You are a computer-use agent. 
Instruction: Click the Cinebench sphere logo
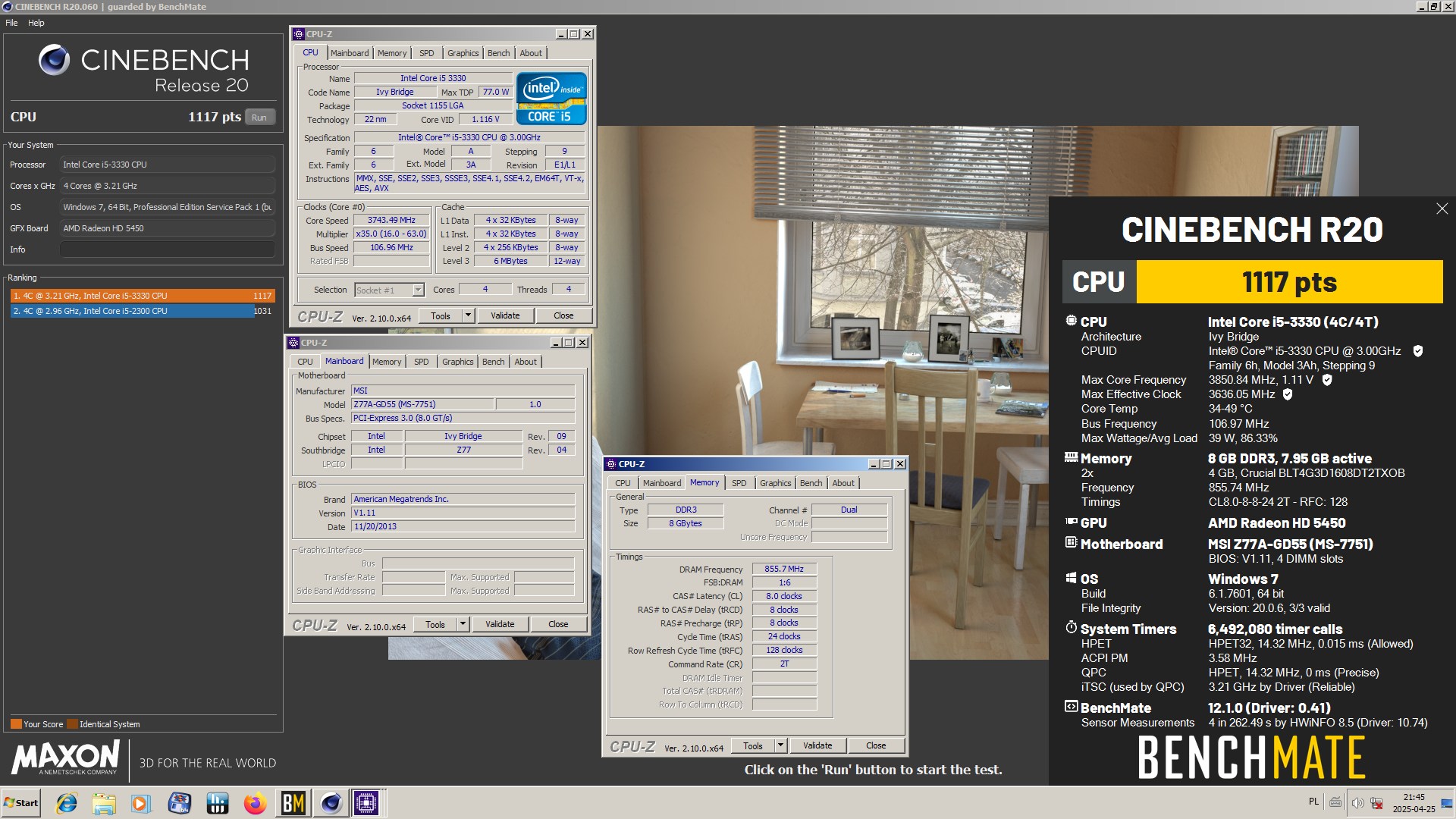[x=54, y=60]
